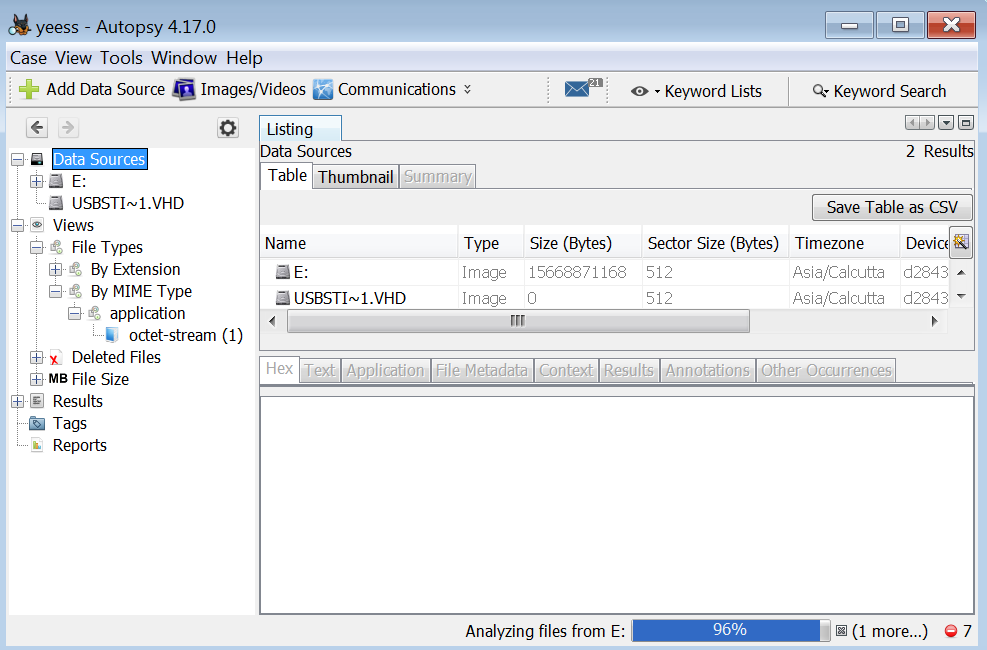This screenshot has width=987, height=650.
Task: Select the E: row in results table
Action: pos(604,272)
